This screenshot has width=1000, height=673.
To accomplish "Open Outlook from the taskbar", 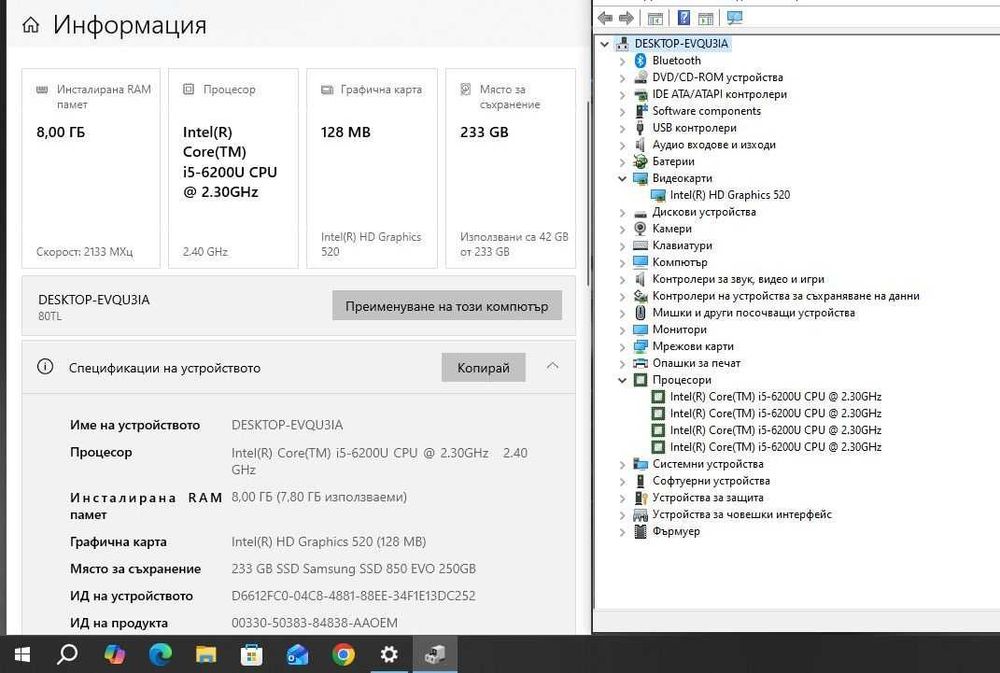I will coord(297,655).
